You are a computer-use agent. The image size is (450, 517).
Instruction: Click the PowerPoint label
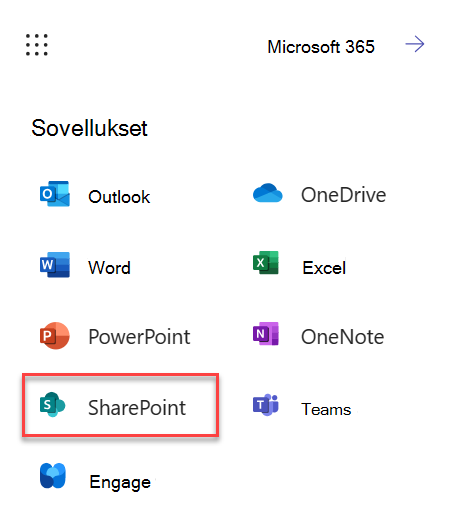pos(139,337)
